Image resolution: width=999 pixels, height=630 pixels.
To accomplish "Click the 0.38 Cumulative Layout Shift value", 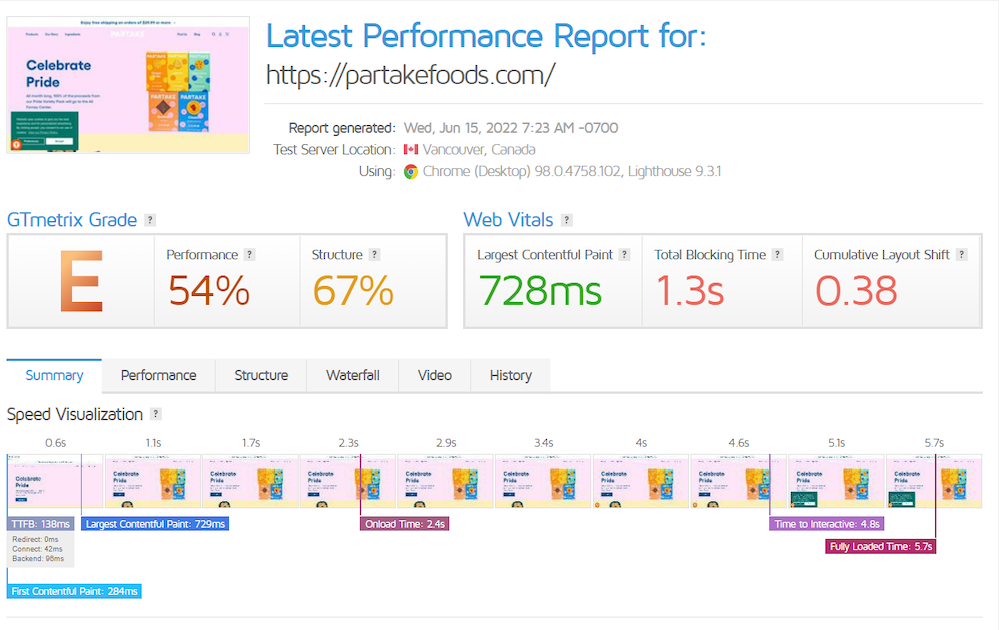I will [x=856, y=290].
